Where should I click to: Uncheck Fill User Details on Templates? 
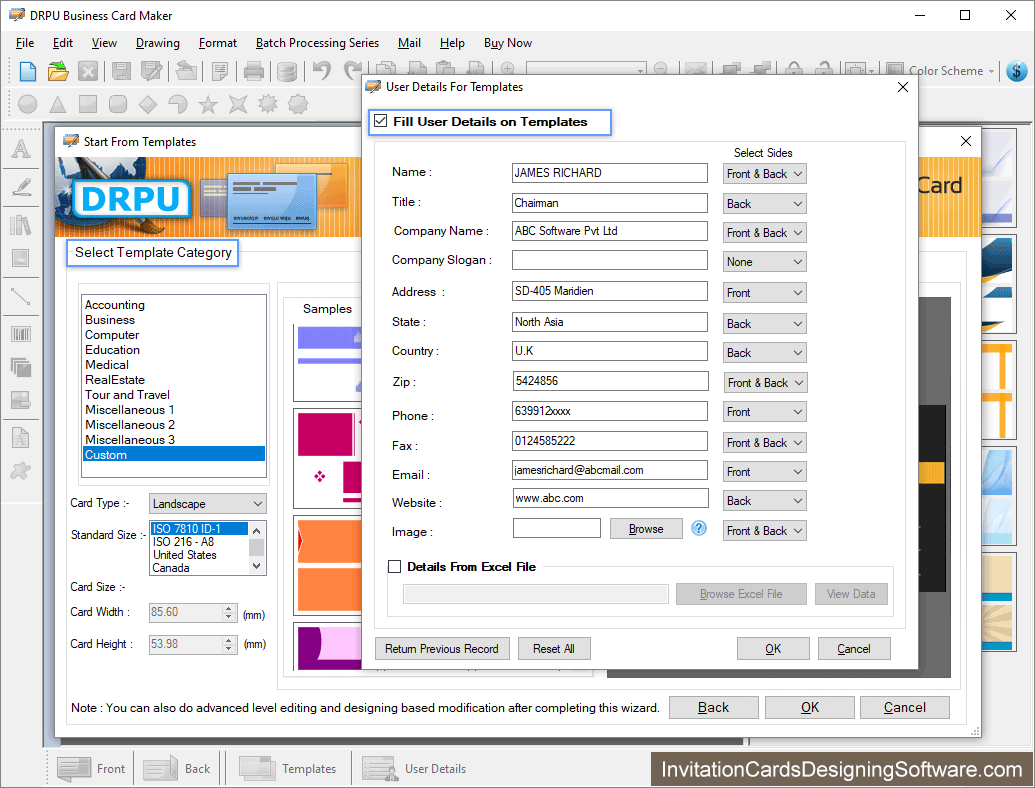(380, 121)
